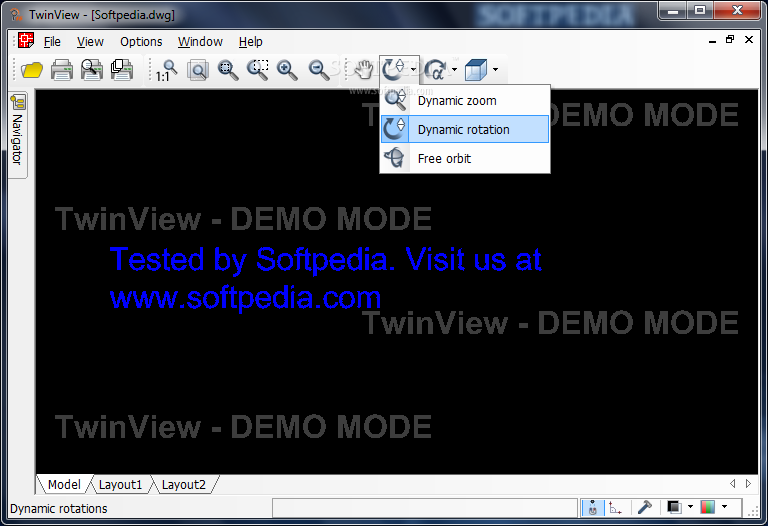Open the Help menu
This screenshot has width=768, height=526.
pos(250,42)
